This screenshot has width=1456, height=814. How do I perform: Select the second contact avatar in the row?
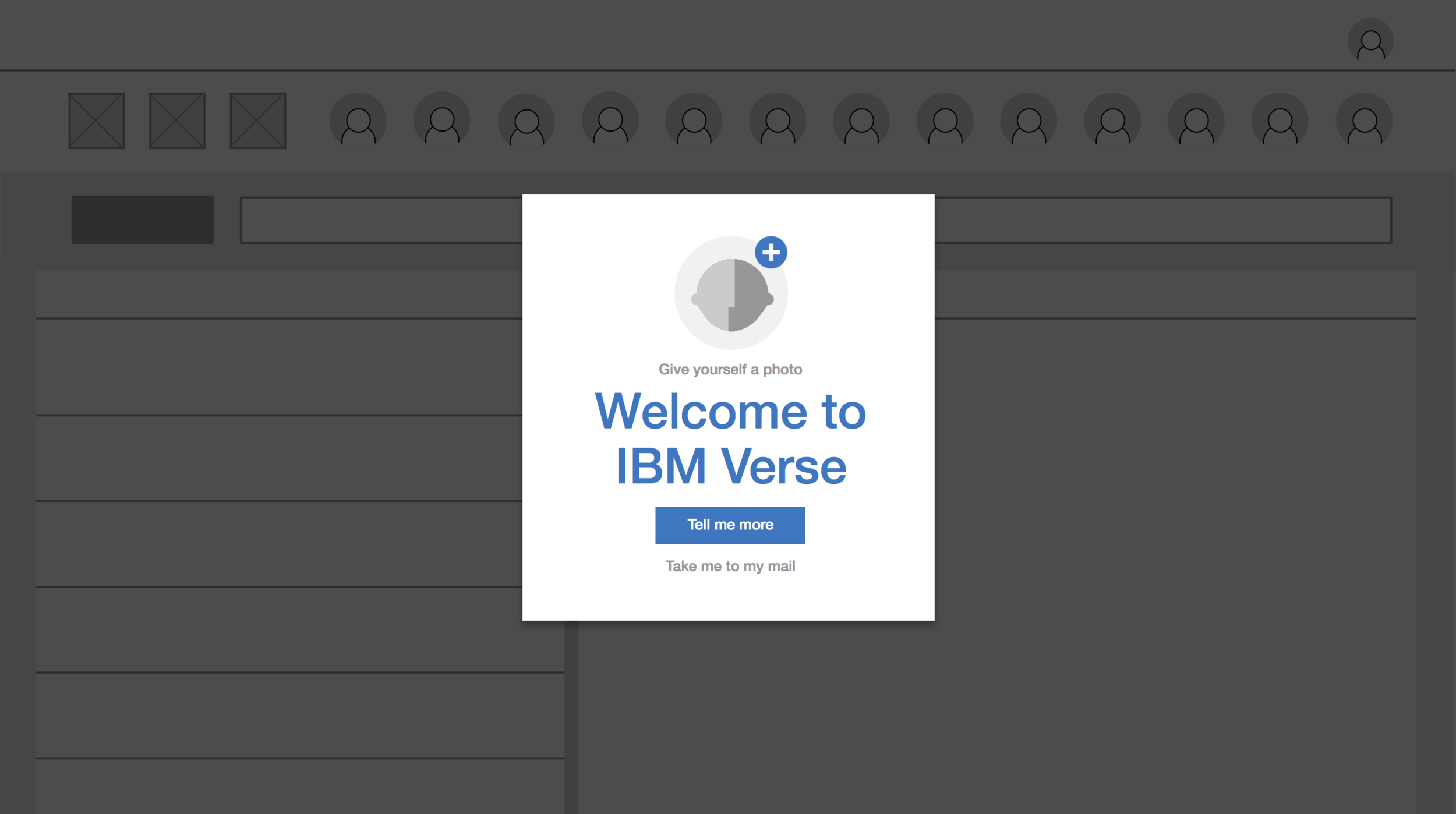pos(442,121)
